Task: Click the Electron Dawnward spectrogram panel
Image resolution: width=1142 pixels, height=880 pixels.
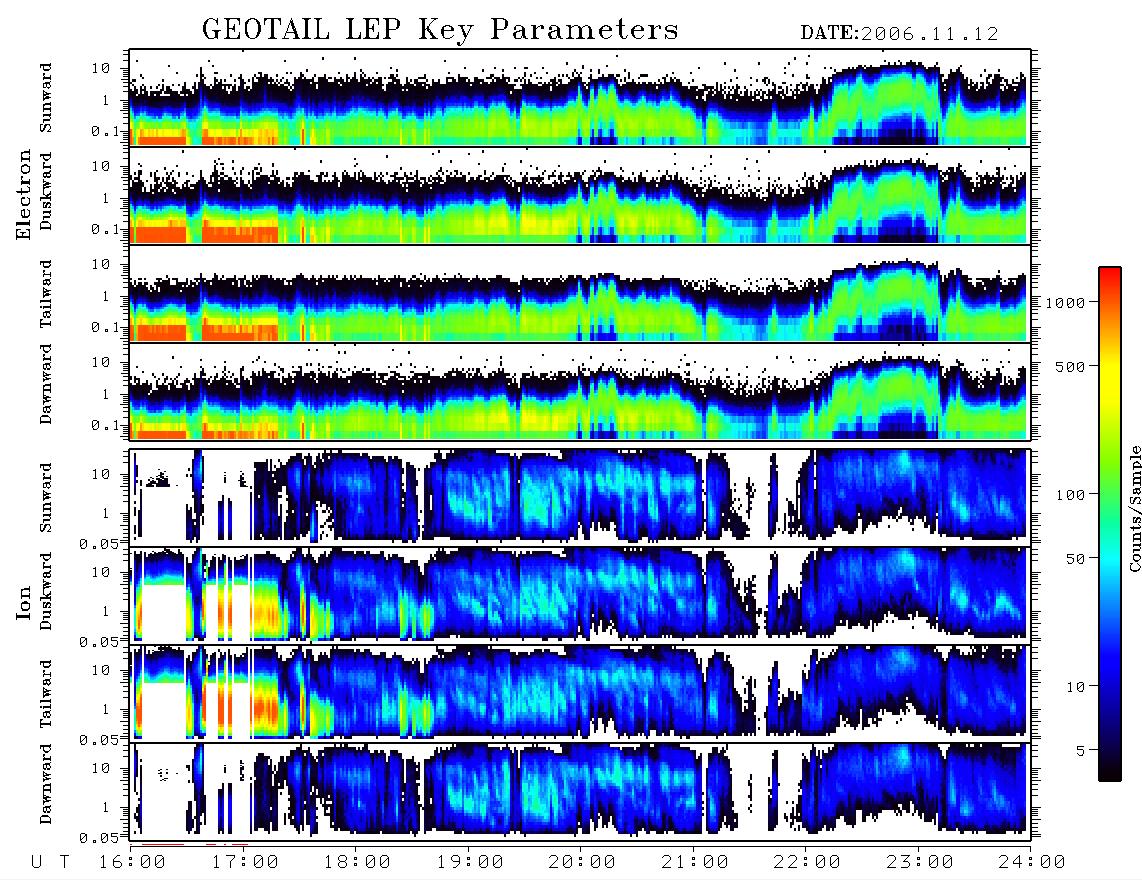Action: (x=580, y=392)
